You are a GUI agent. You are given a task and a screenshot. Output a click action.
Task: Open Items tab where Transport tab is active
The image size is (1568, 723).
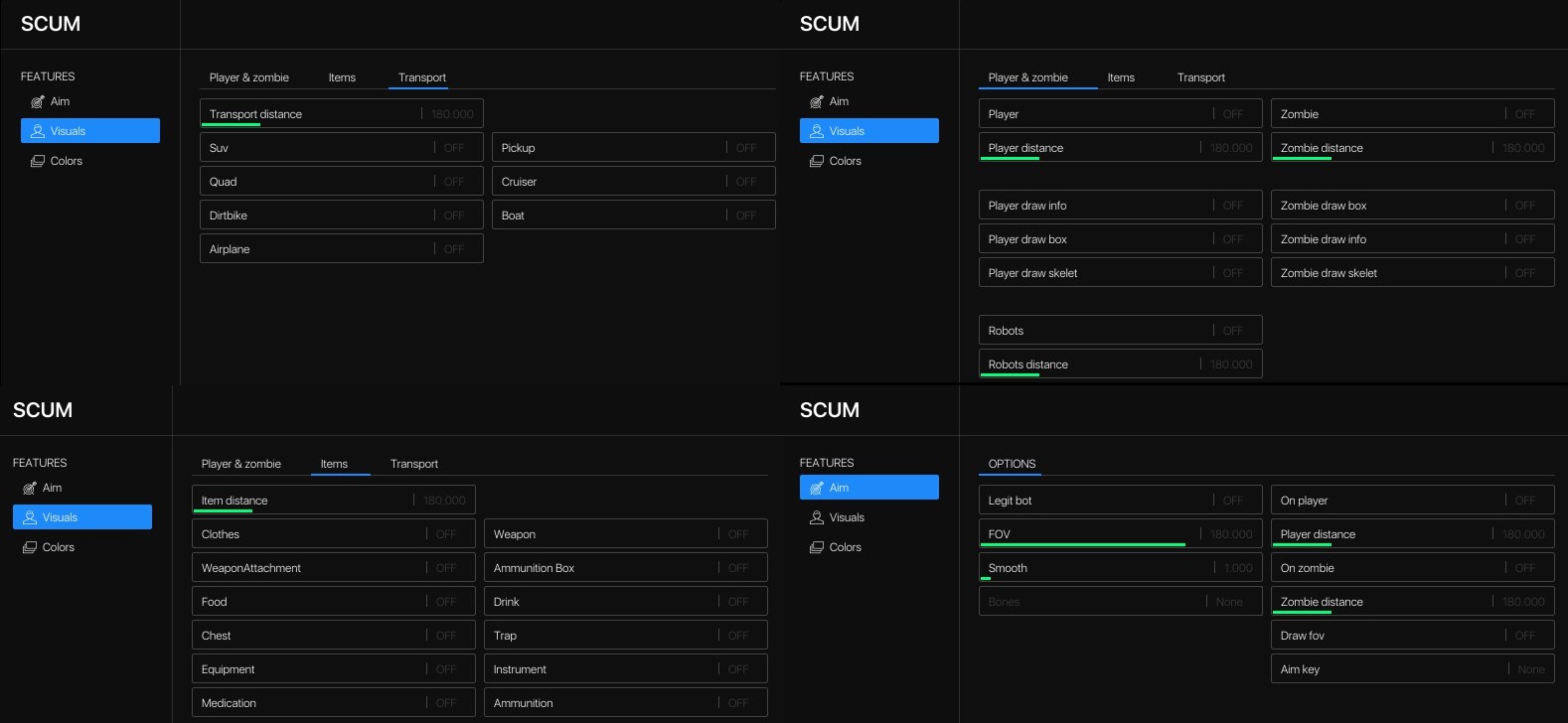pos(342,77)
